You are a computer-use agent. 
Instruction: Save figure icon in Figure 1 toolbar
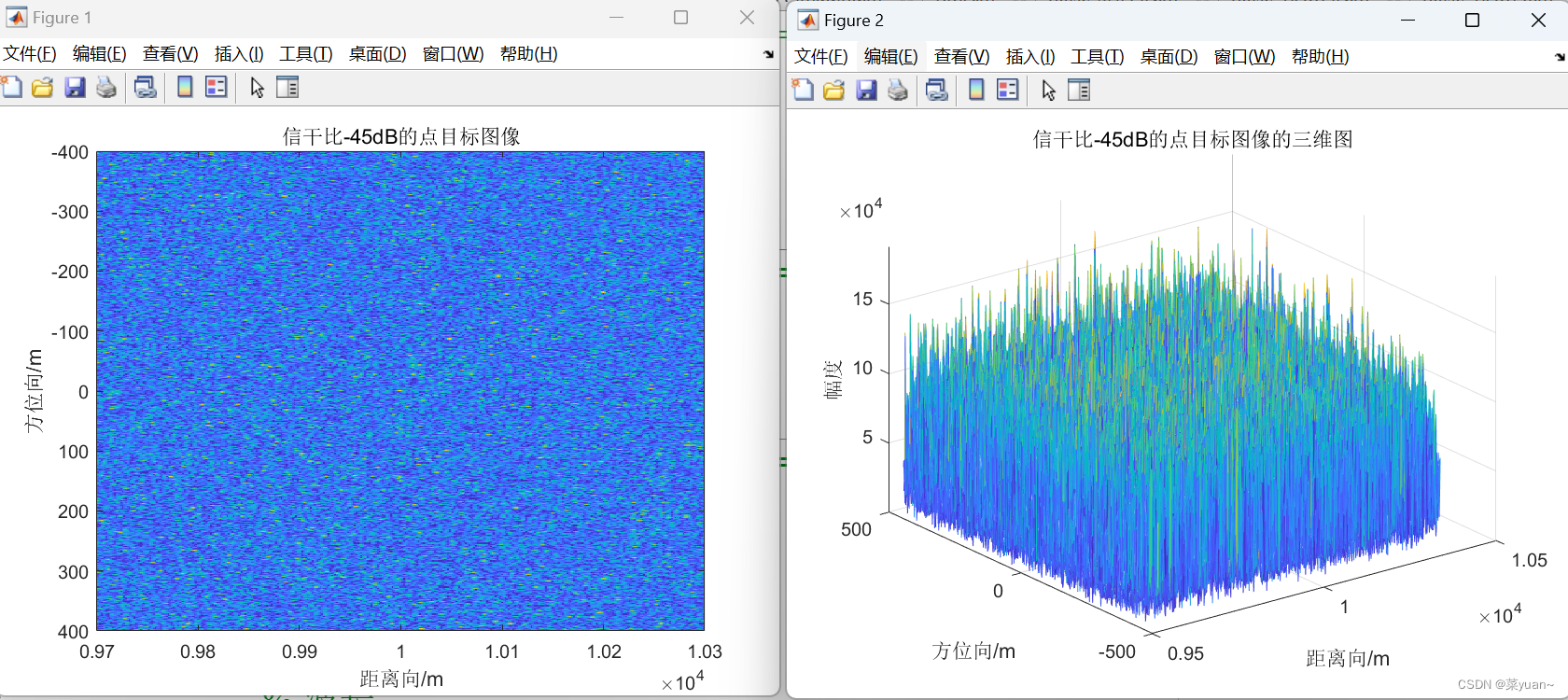(75, 88)
